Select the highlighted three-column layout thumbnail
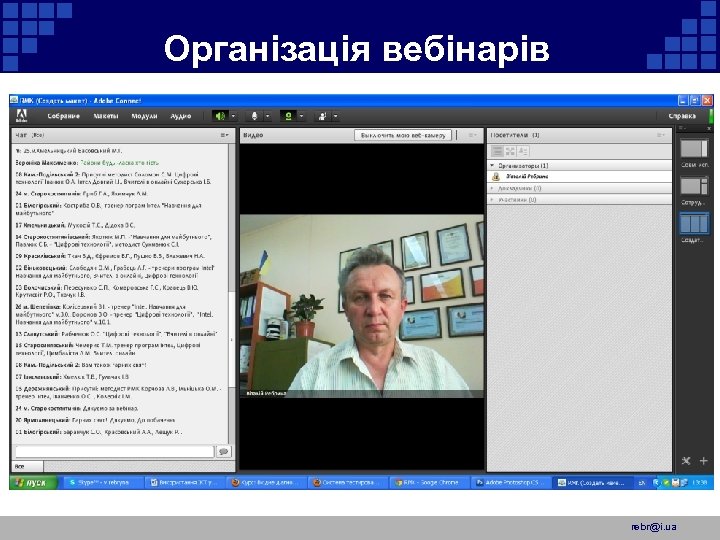The image size is (720, 540). [694, 224]
